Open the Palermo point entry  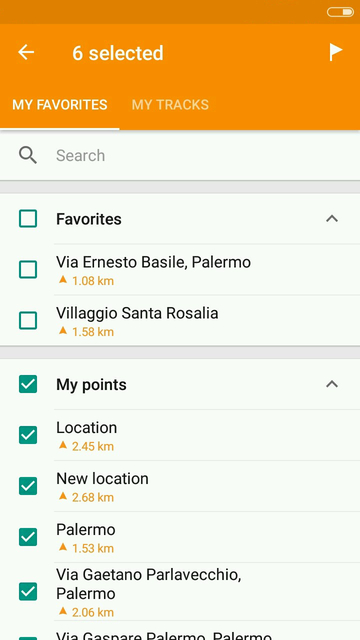(207, 537)
